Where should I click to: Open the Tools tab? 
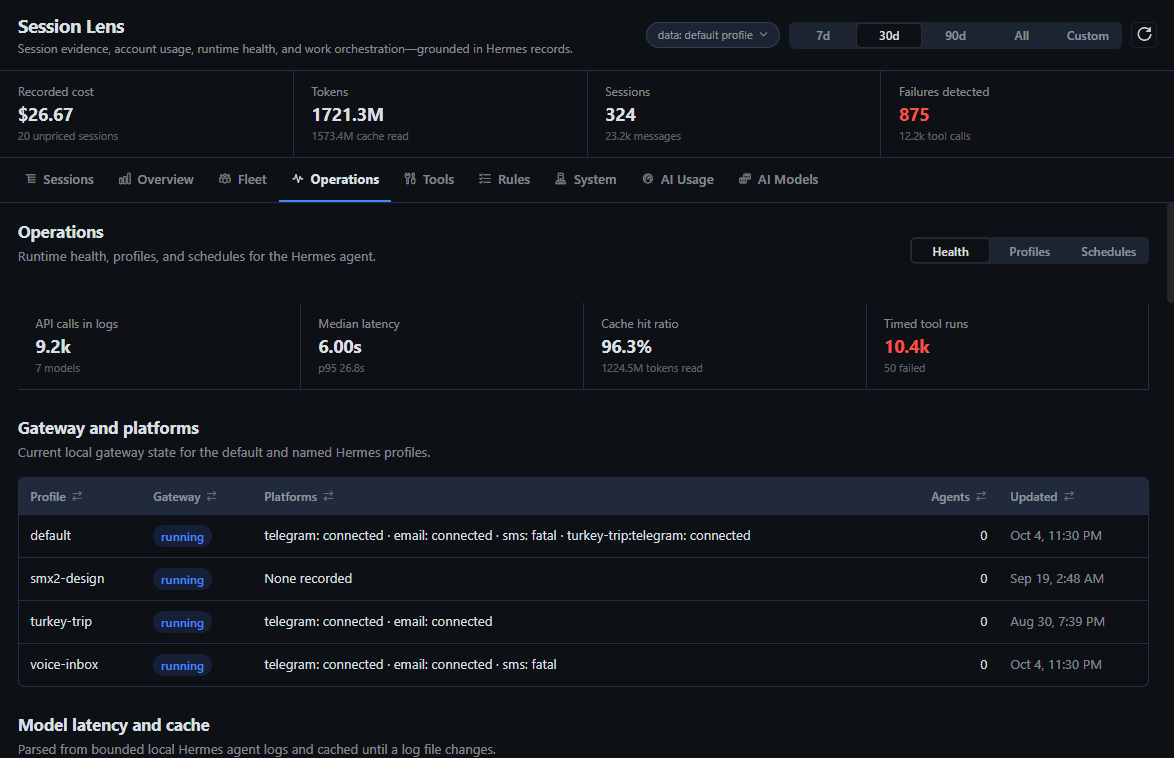coord(429,179)
